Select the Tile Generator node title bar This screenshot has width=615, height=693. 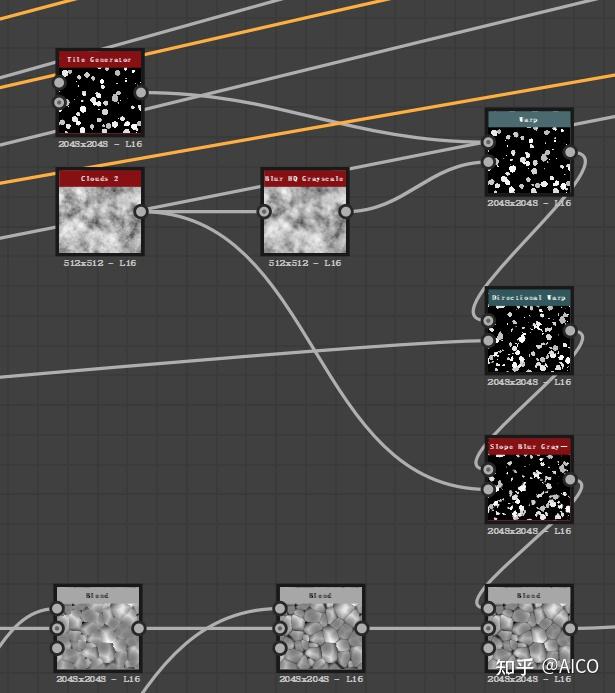[100, 59]
